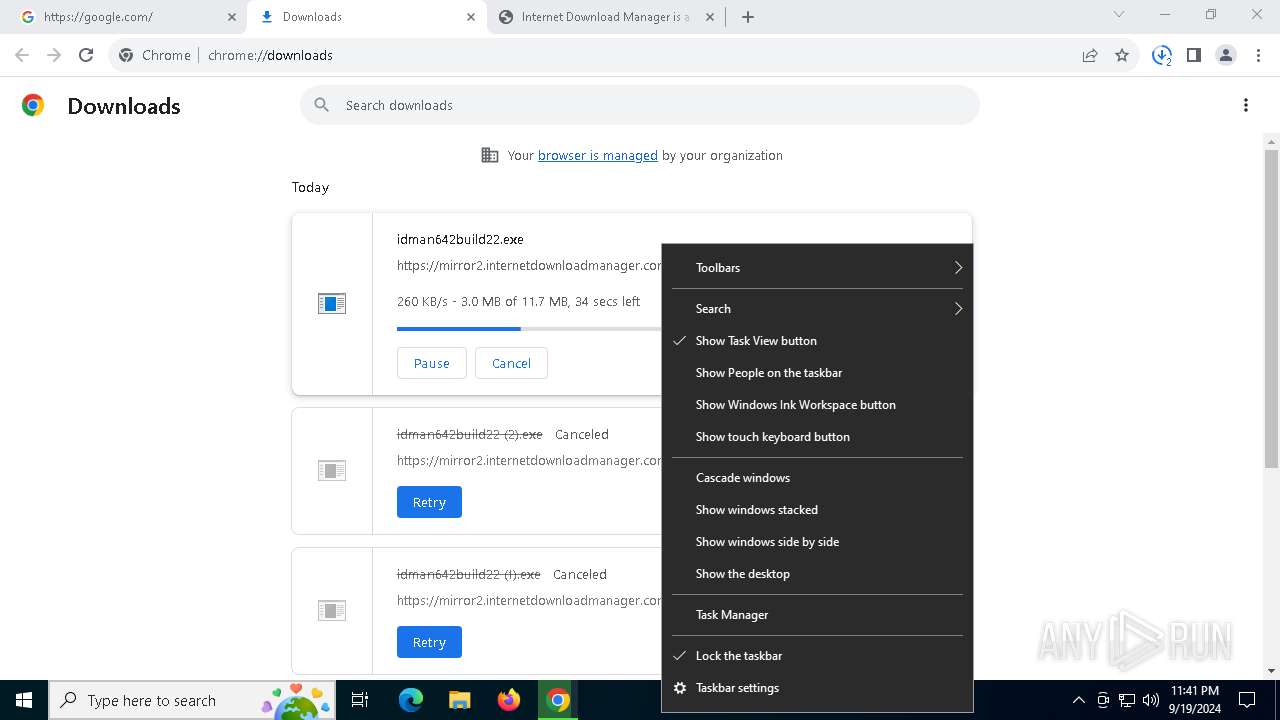Image resolution: width=1280 pixels, height=720 pixels.
Task: Launch Firefox from the taskbar
Action: click(x=509, y=700)
